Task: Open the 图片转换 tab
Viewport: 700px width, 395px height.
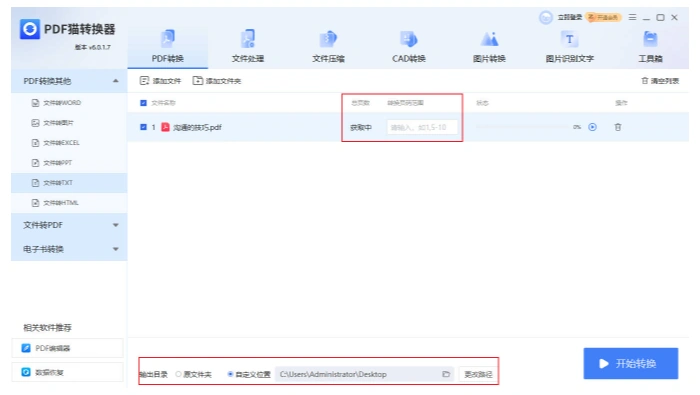Action: tap(489, 46)
